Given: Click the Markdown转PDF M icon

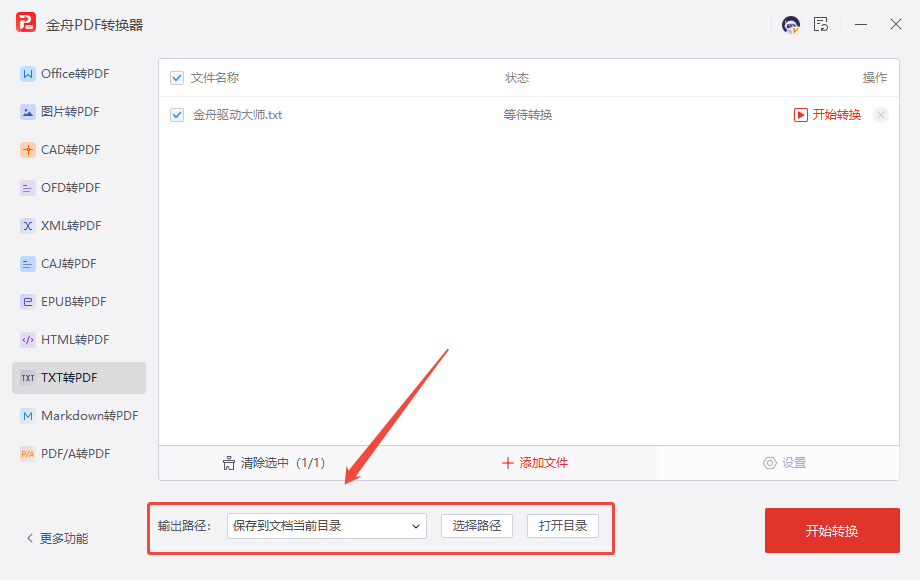Looking at the screenshot, I should pos(28,416).
